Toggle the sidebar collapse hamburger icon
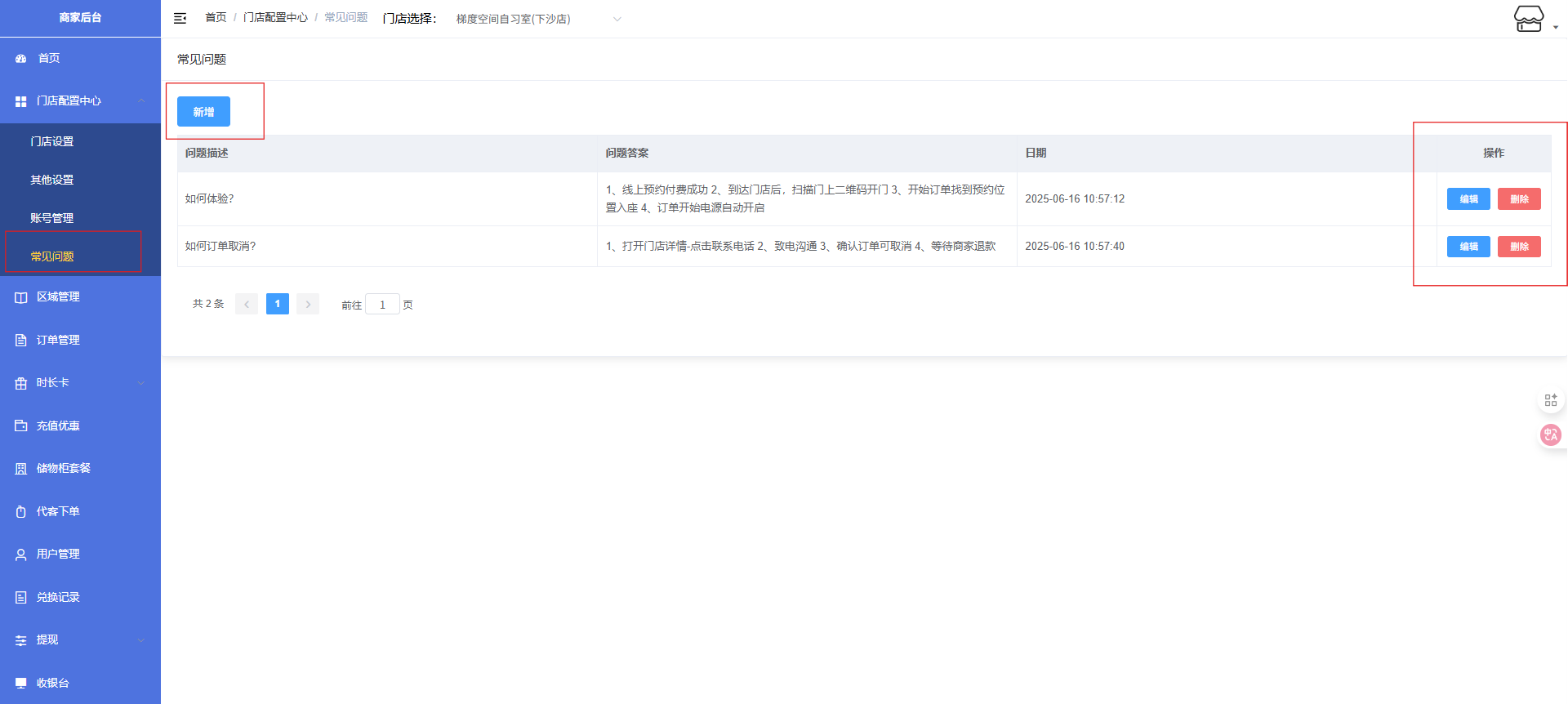Image resolution: width=1568 pixels, height=704 pixels. tap(180, 18)
